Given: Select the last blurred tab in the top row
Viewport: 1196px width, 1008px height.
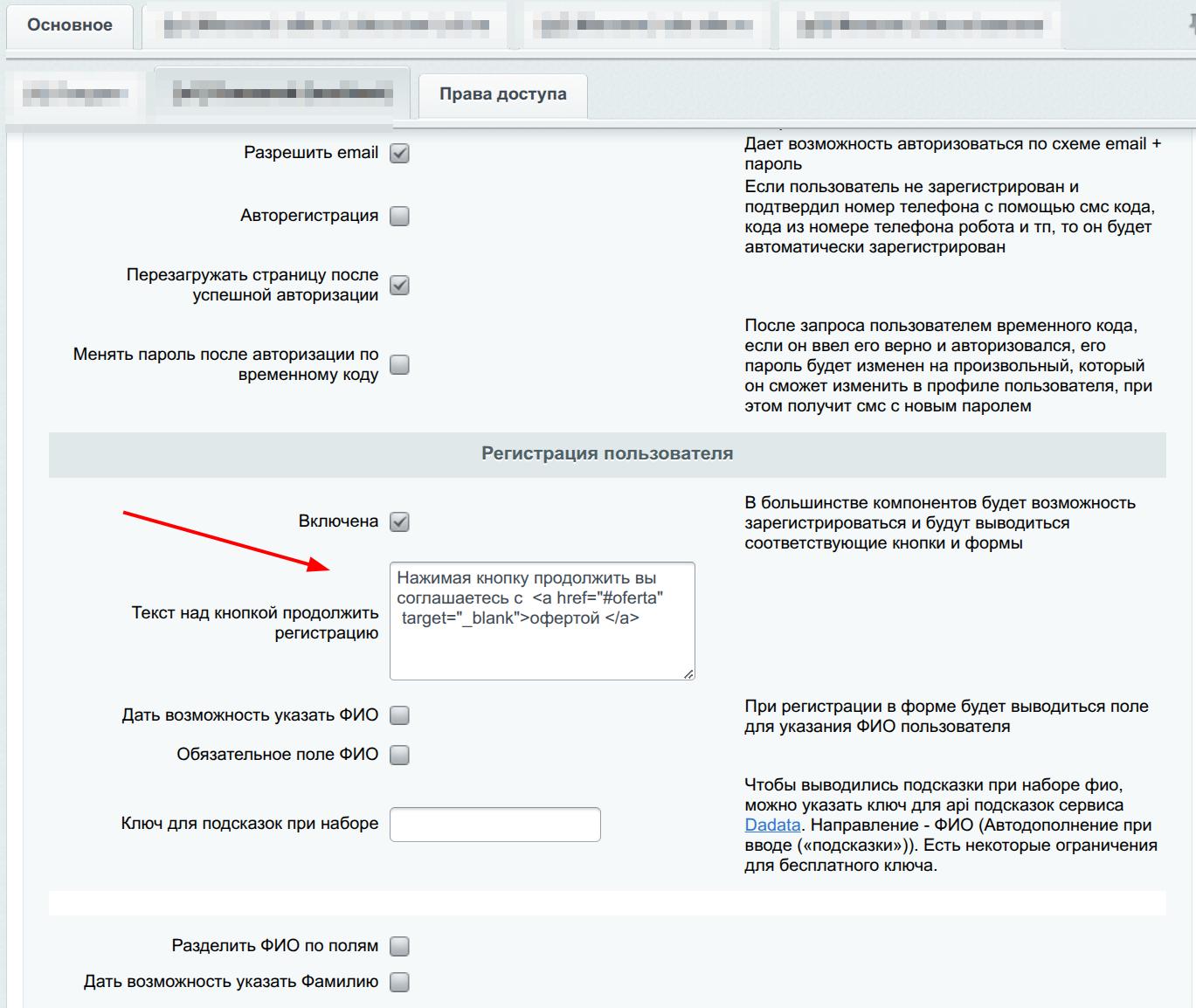Looking at the screenshot, I should coord(919,26).
